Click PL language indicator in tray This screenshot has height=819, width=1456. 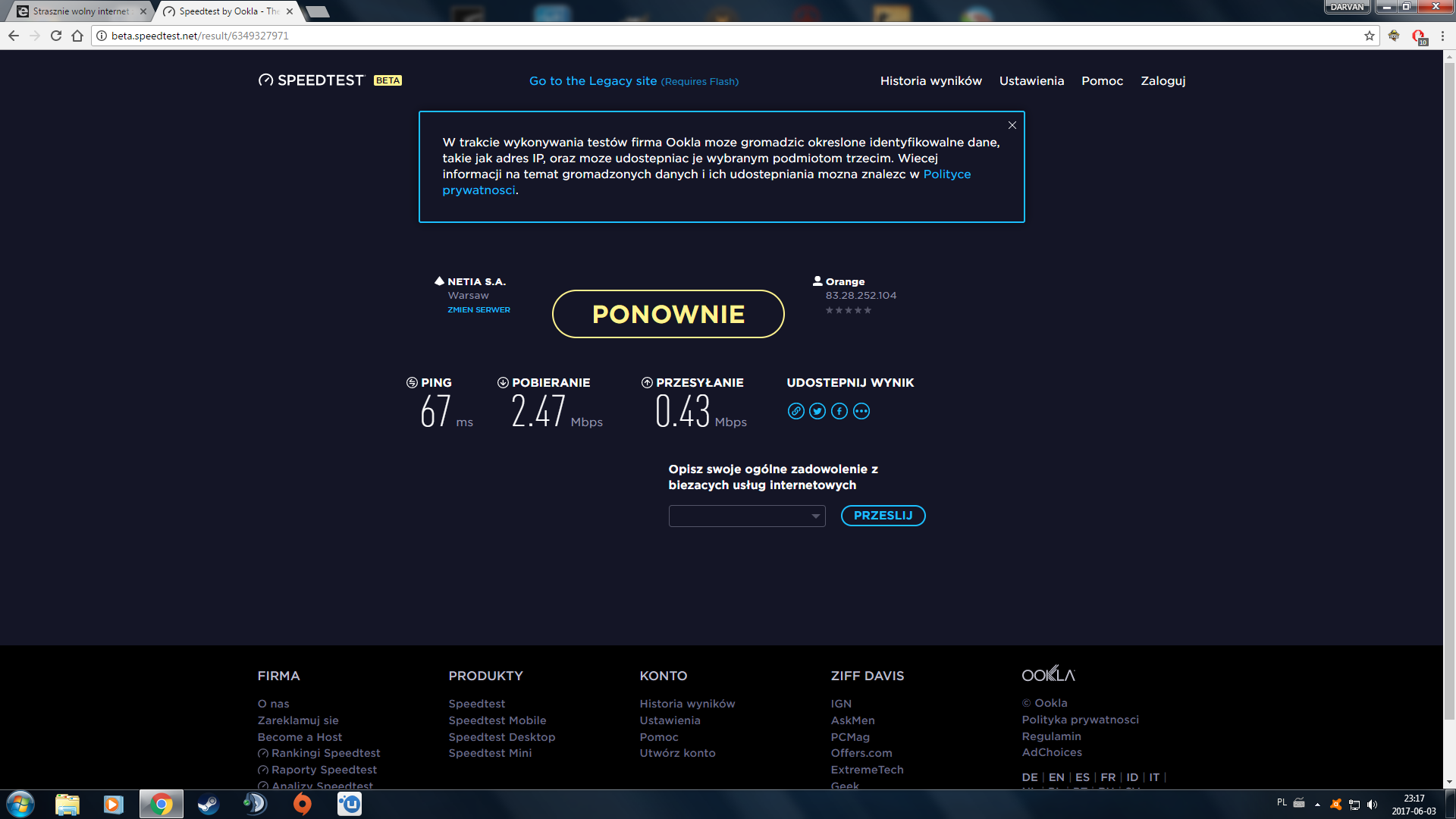tap(1282, 802)
